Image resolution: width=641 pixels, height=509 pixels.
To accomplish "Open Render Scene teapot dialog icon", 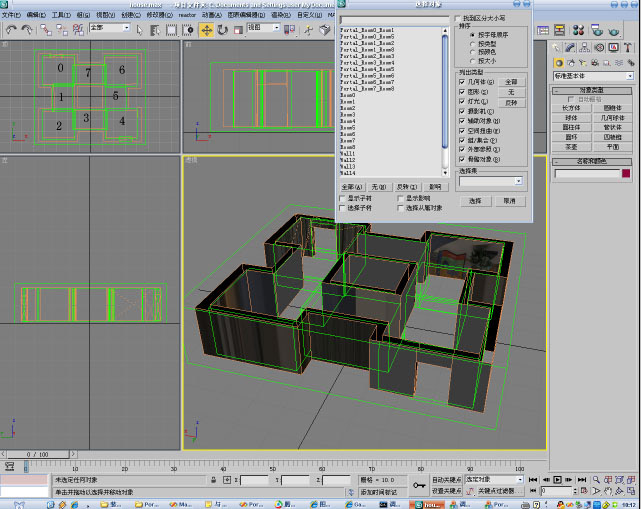I will pos(597,30).
